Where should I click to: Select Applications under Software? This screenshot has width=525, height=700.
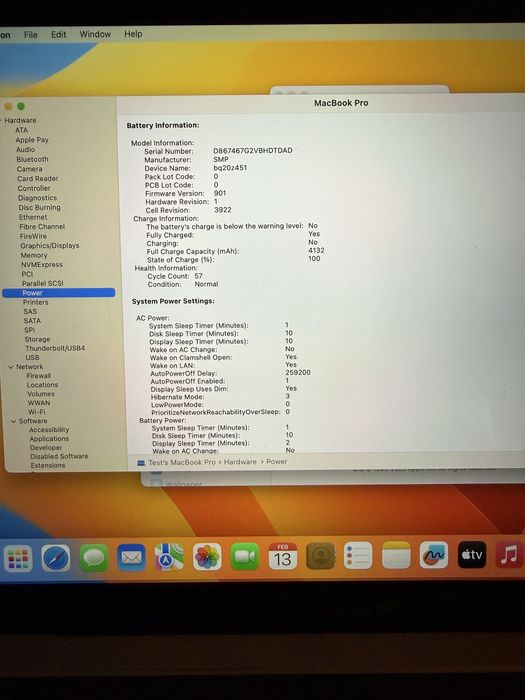(x=49, y=439)
